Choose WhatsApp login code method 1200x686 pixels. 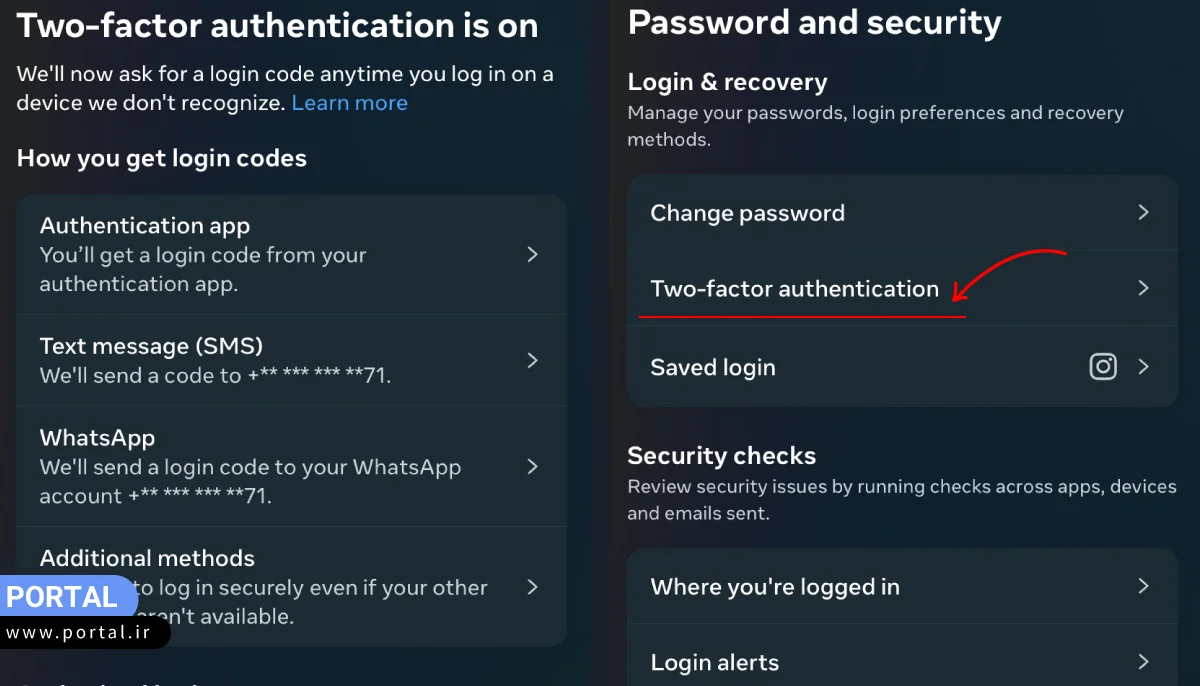[97, 438]
